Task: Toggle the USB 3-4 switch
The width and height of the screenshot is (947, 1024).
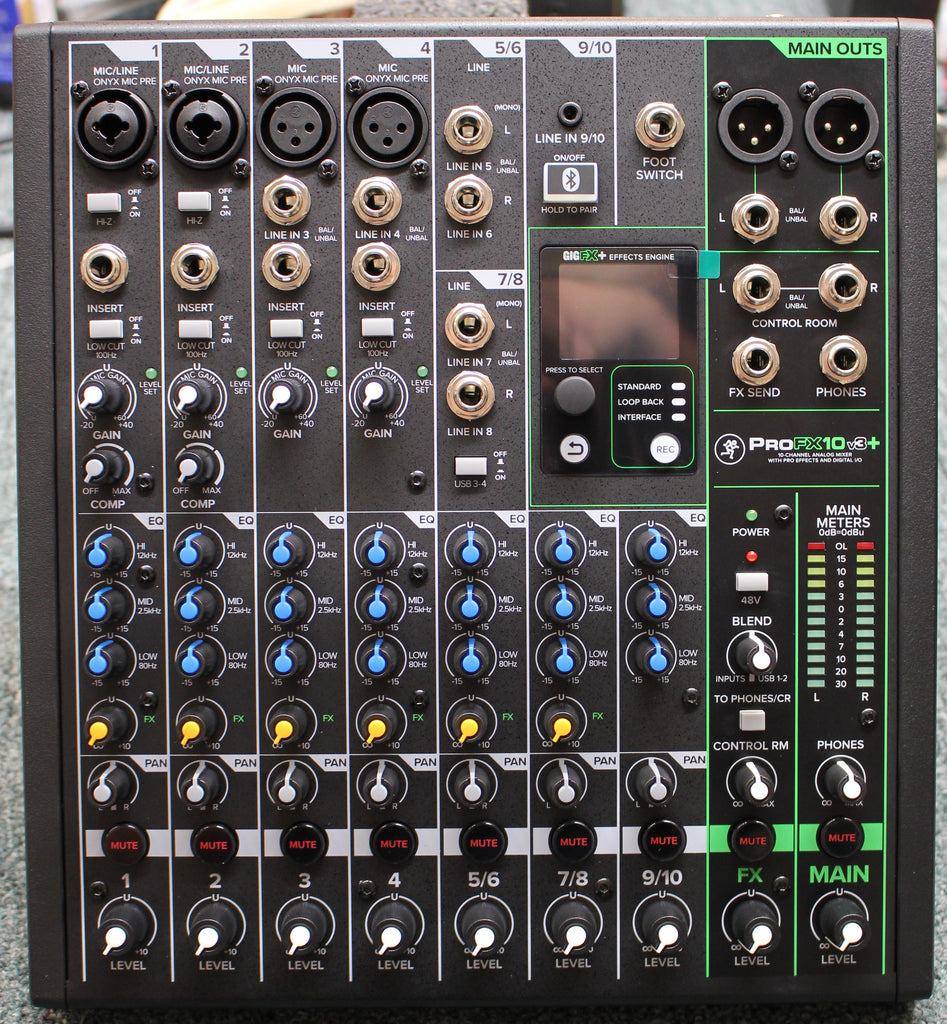Action: (471, 466)
